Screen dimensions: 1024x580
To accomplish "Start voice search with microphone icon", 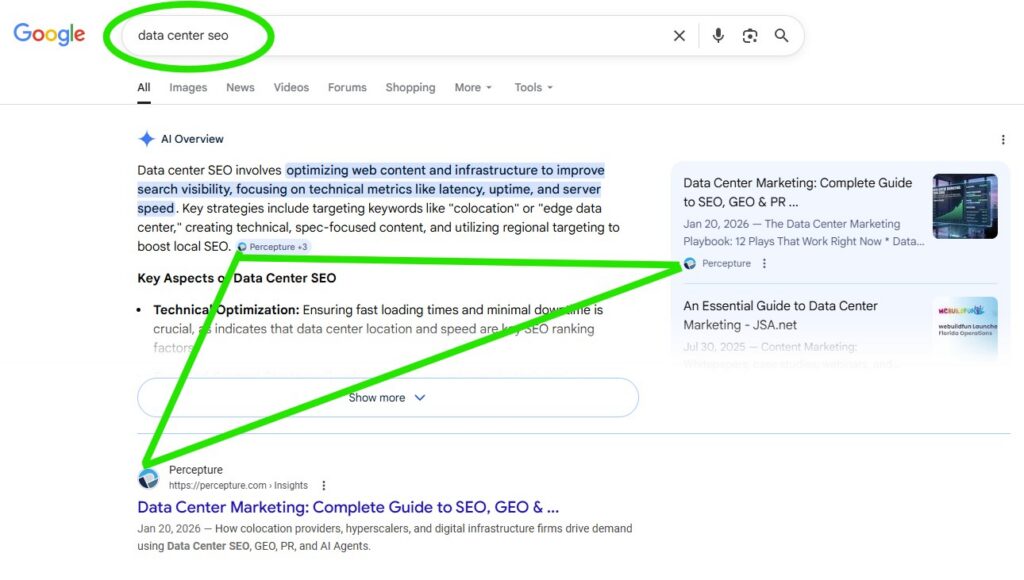I will coord(718,35).
